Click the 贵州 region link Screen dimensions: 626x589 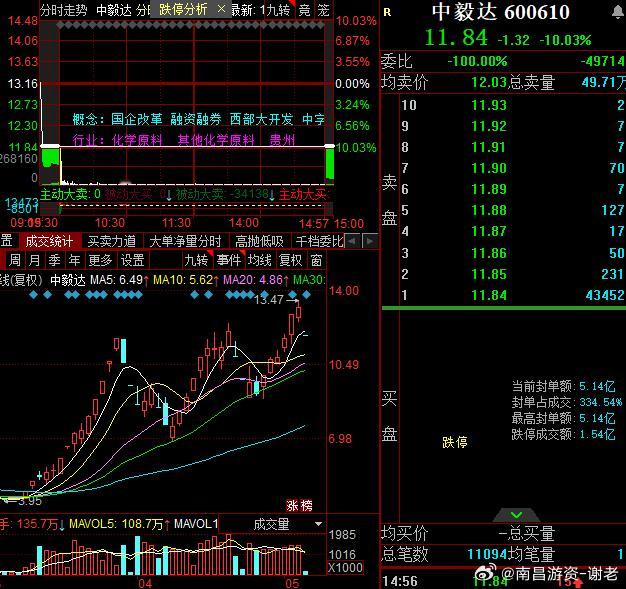point(282,140)
